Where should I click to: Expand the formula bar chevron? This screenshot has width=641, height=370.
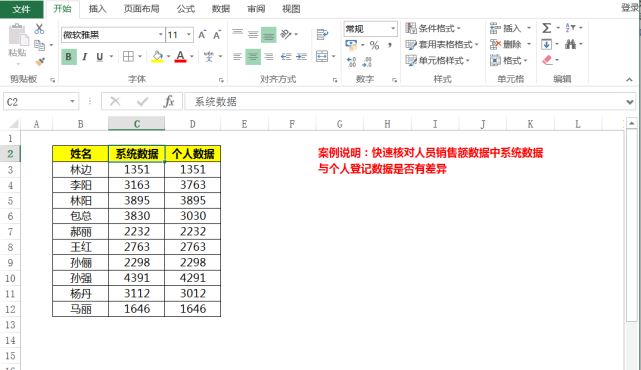click(630, 102)
